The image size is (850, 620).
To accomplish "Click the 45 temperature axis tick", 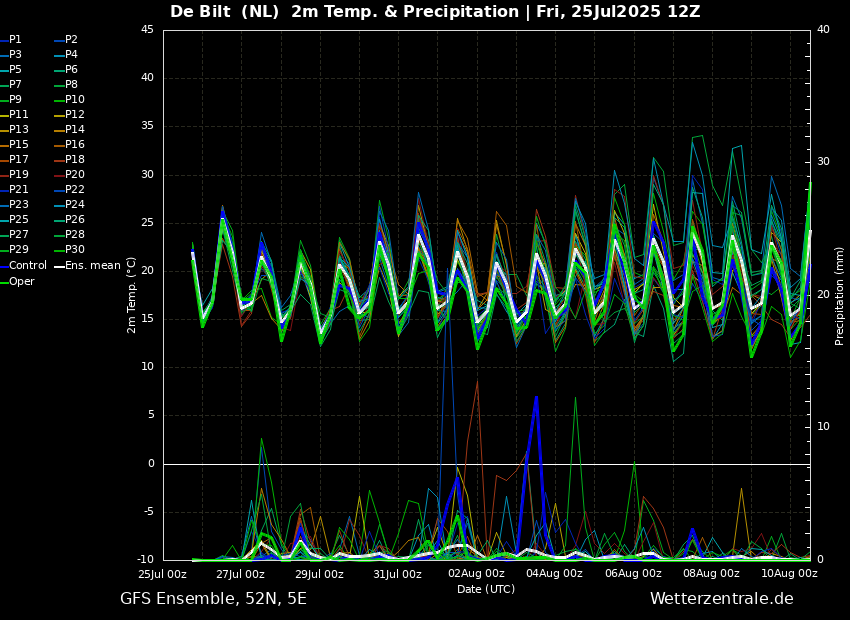I will (x=147, y=30).
